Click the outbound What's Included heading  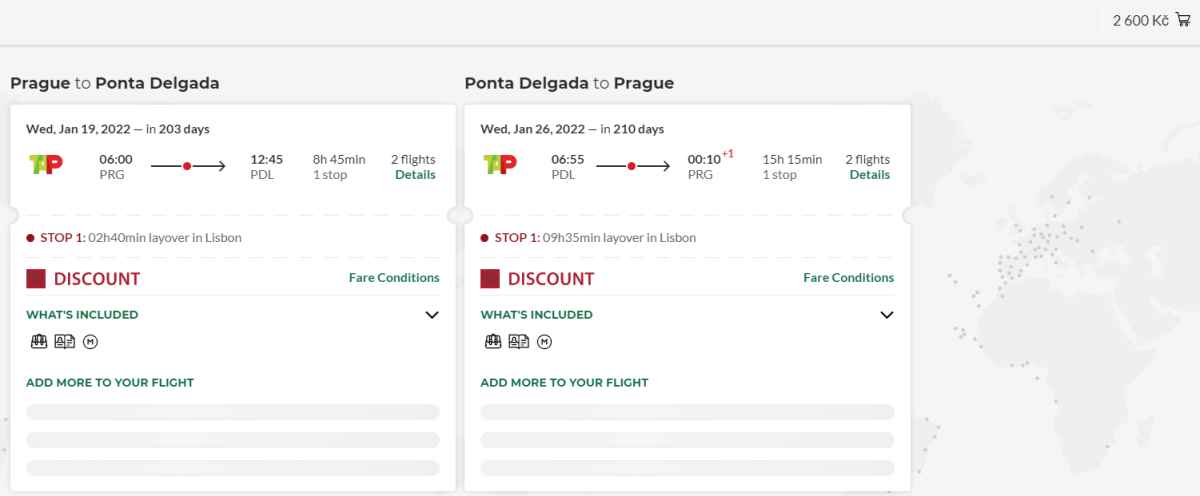tap(82, 315)
